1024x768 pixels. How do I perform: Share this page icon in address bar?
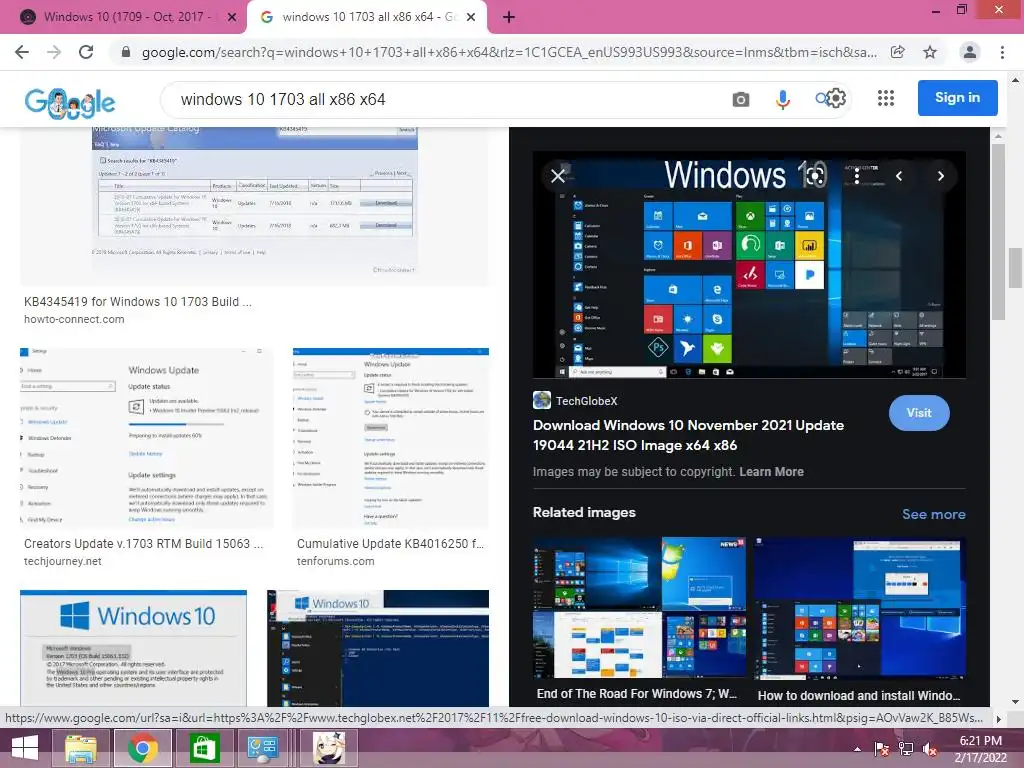click(898, 52)
